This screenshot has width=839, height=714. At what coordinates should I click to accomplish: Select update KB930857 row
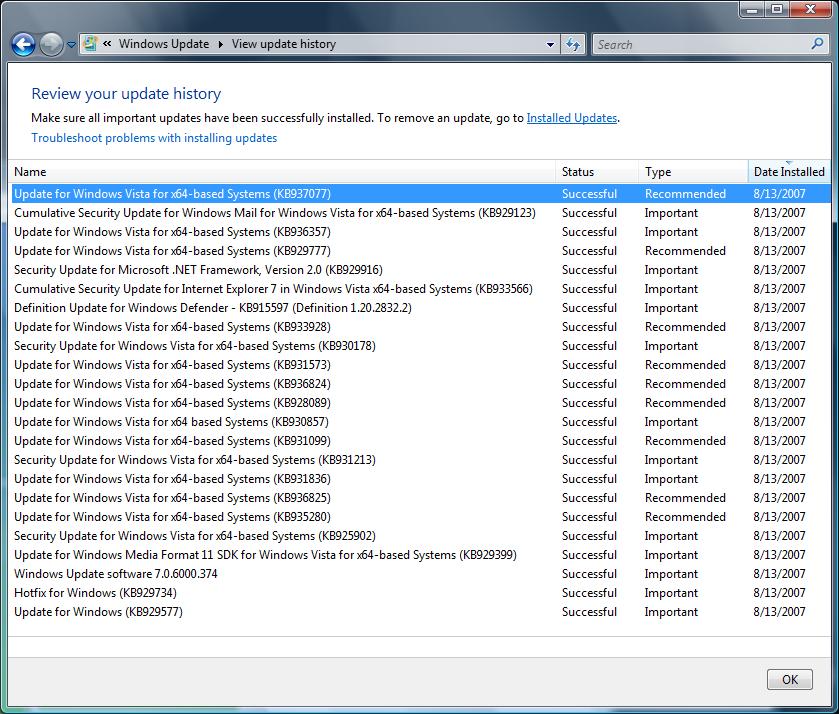(421, 422)
